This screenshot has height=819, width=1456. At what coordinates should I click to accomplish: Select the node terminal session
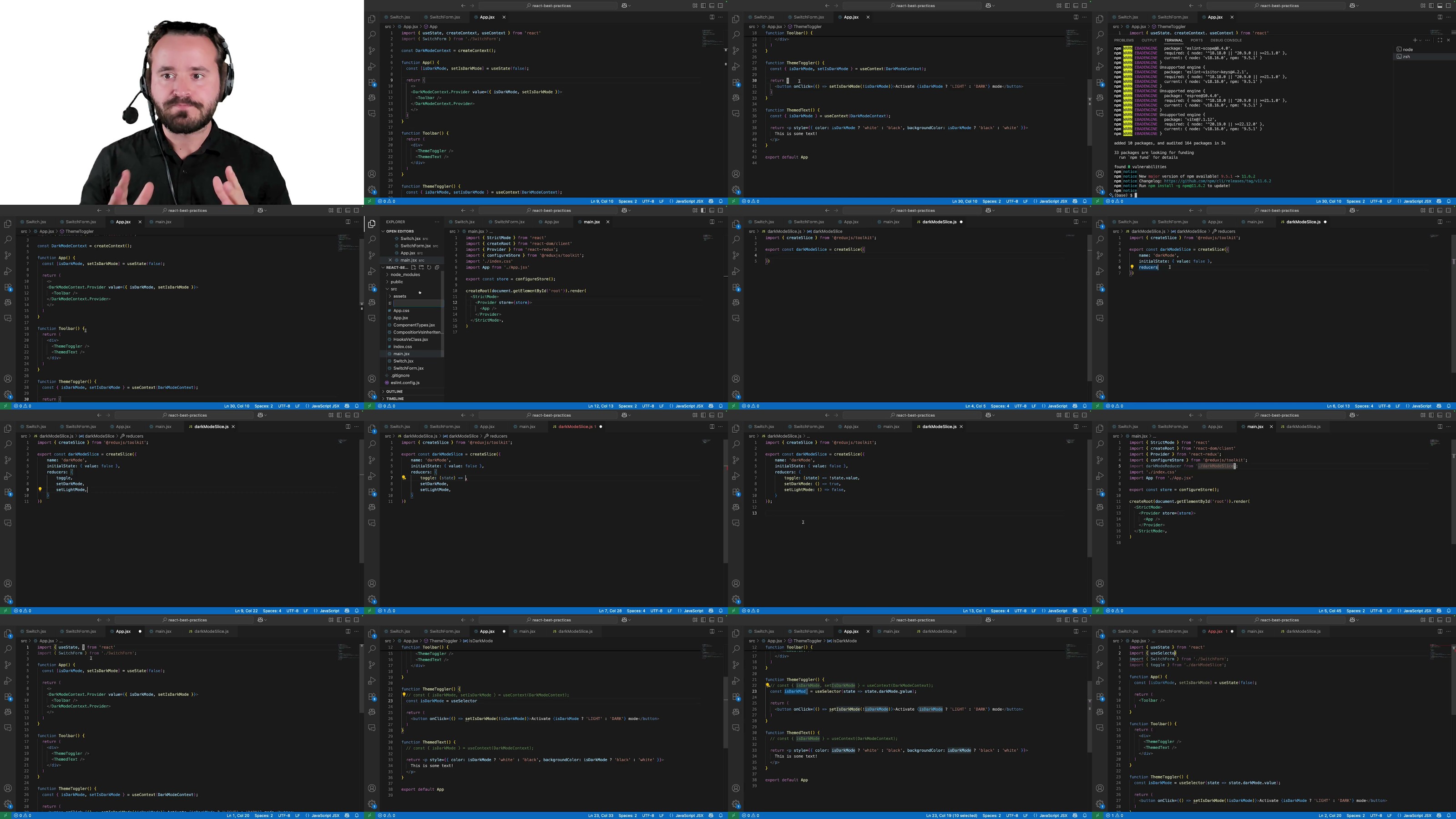pyautogui.click(x=1407, y=49)
